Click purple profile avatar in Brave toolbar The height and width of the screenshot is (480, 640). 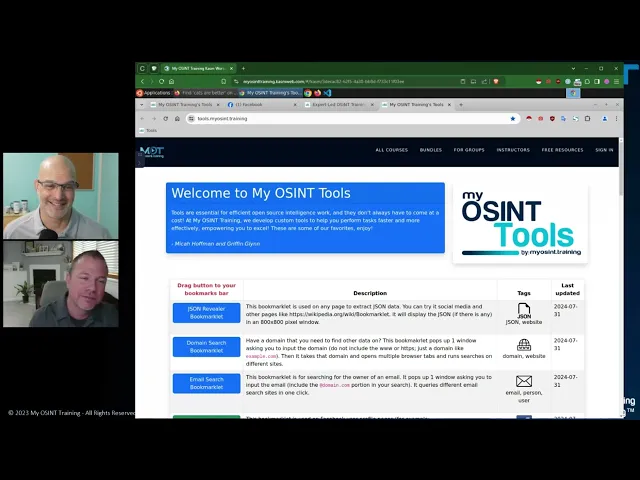(607, 82)
